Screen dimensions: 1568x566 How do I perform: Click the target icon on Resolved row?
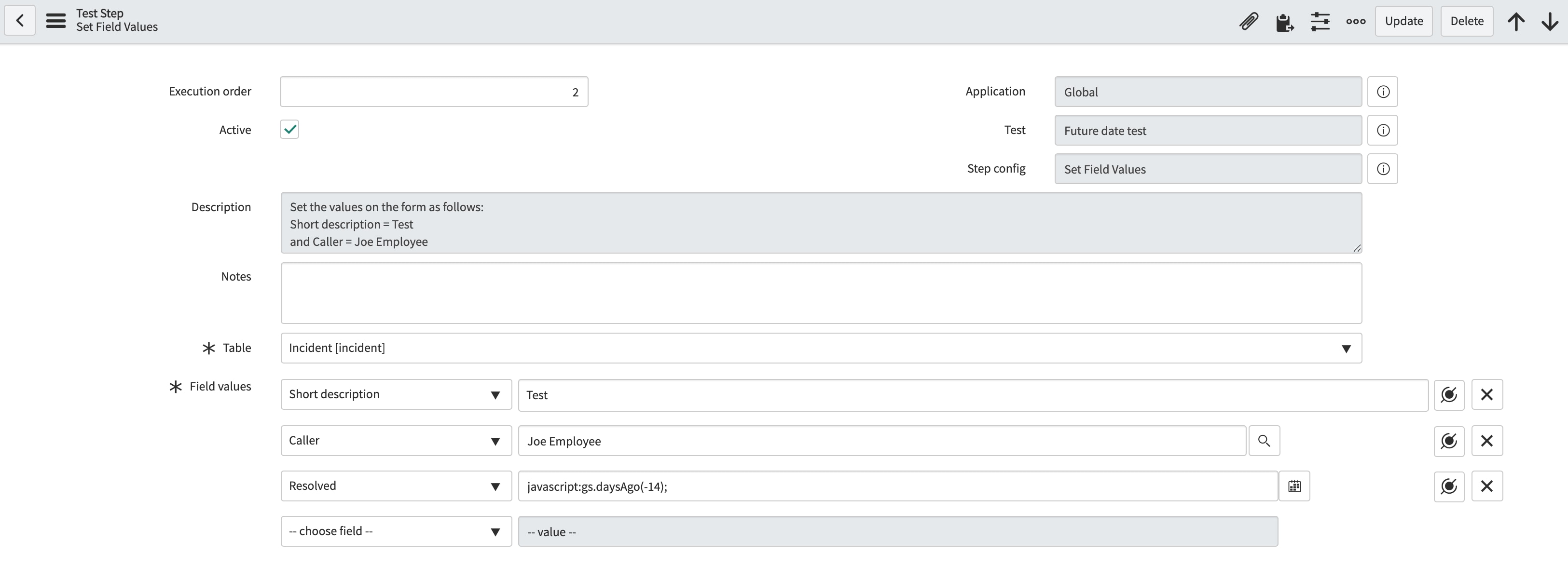(1449, 486)
